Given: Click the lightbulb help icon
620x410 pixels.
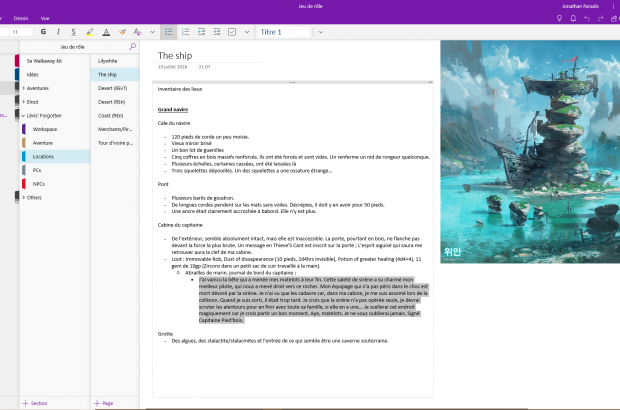Looking at the screenshot, I should click(560, 18).
